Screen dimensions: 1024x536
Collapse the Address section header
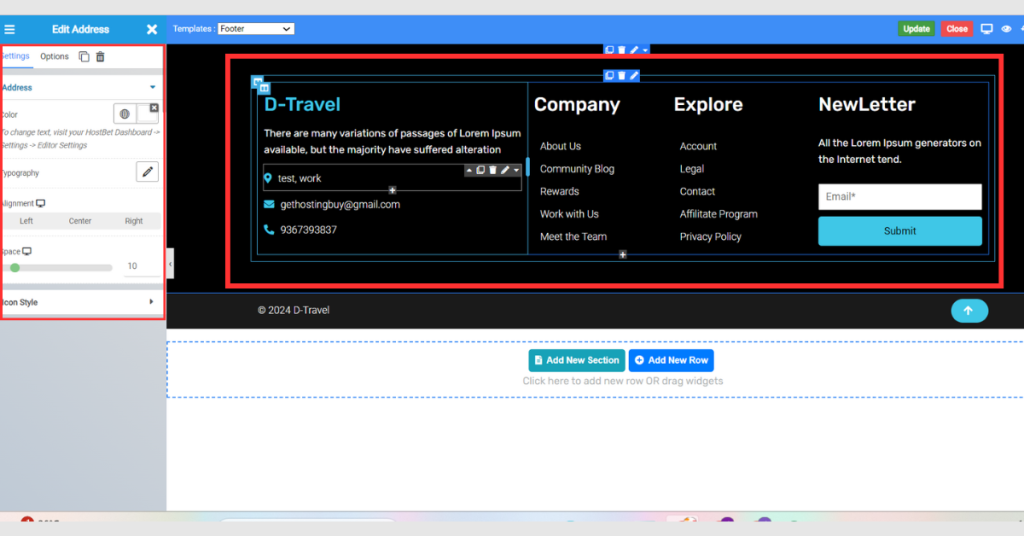click(x=80, y=87)
